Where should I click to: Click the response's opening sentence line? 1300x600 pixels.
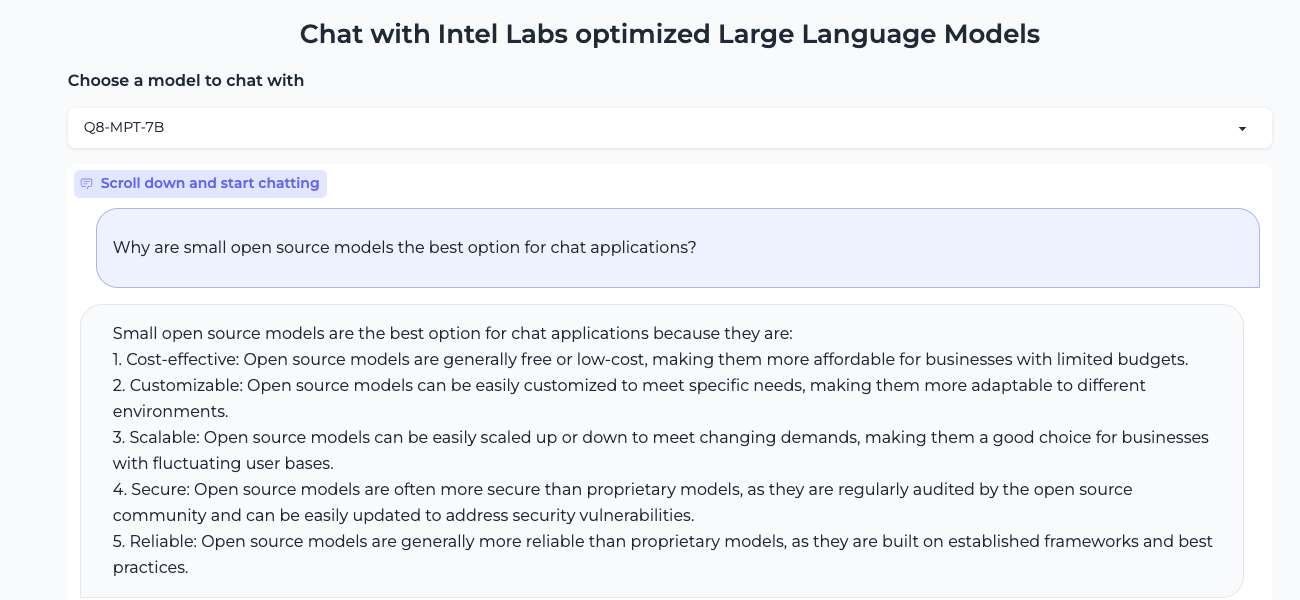click(x=452, y=333)
